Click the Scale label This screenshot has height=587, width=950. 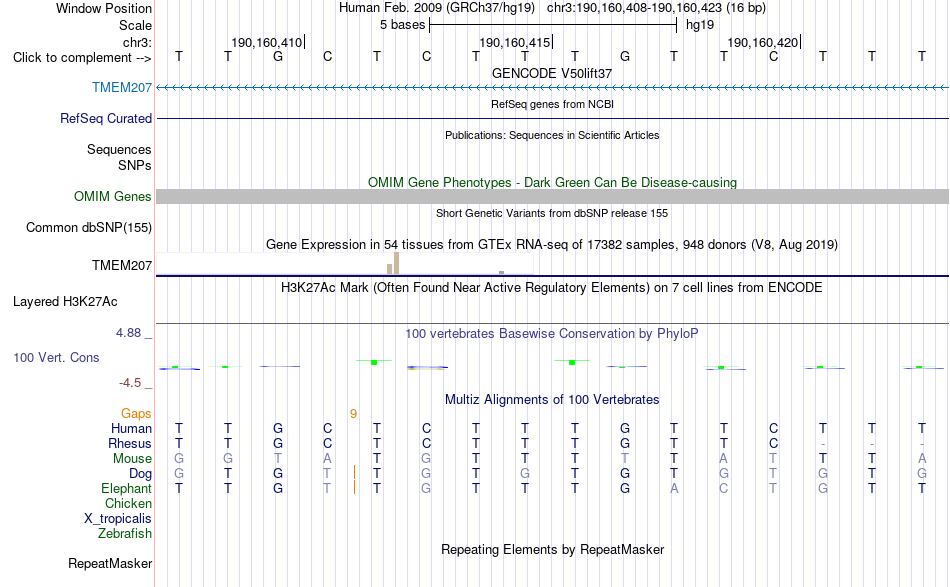[x=136, y=25]
